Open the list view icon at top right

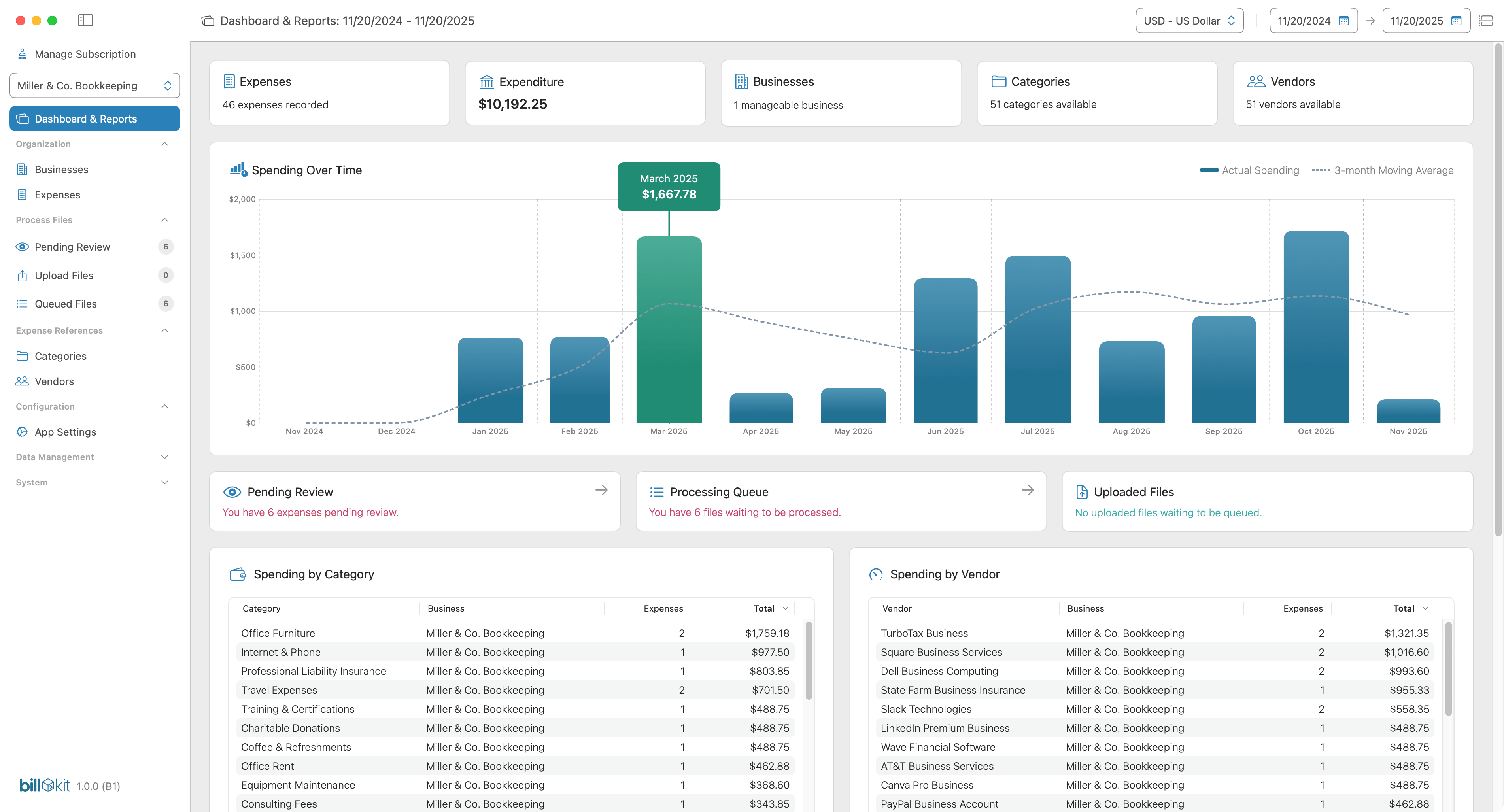1485,21
